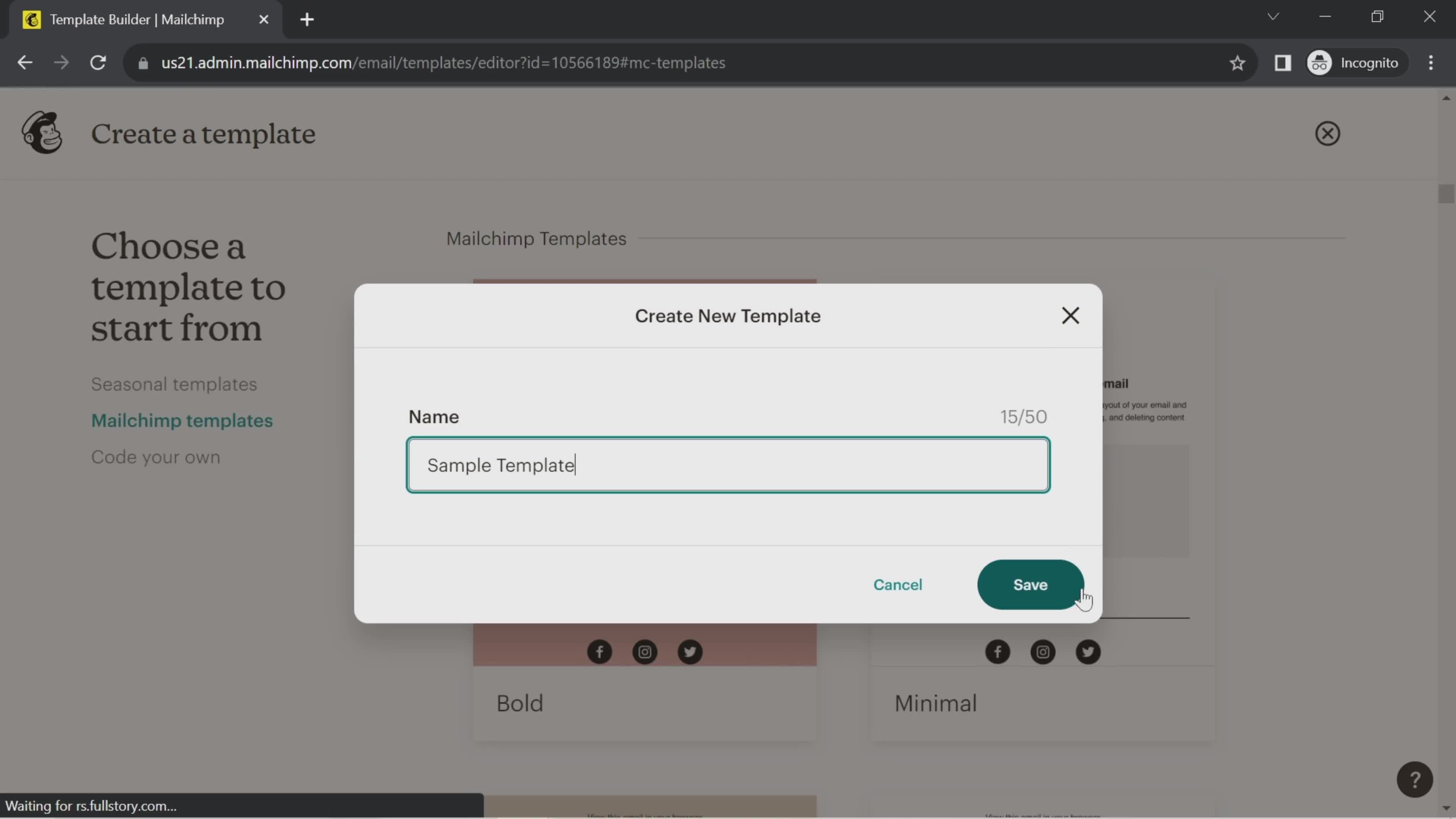Go back in browser history
Viewport: 1456px width, 819px height.
point(25,63)
